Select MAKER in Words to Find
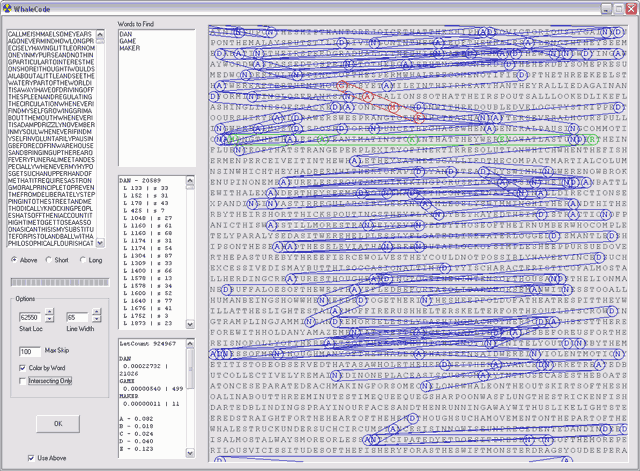 pyautogui.click(x=130, y=48)
